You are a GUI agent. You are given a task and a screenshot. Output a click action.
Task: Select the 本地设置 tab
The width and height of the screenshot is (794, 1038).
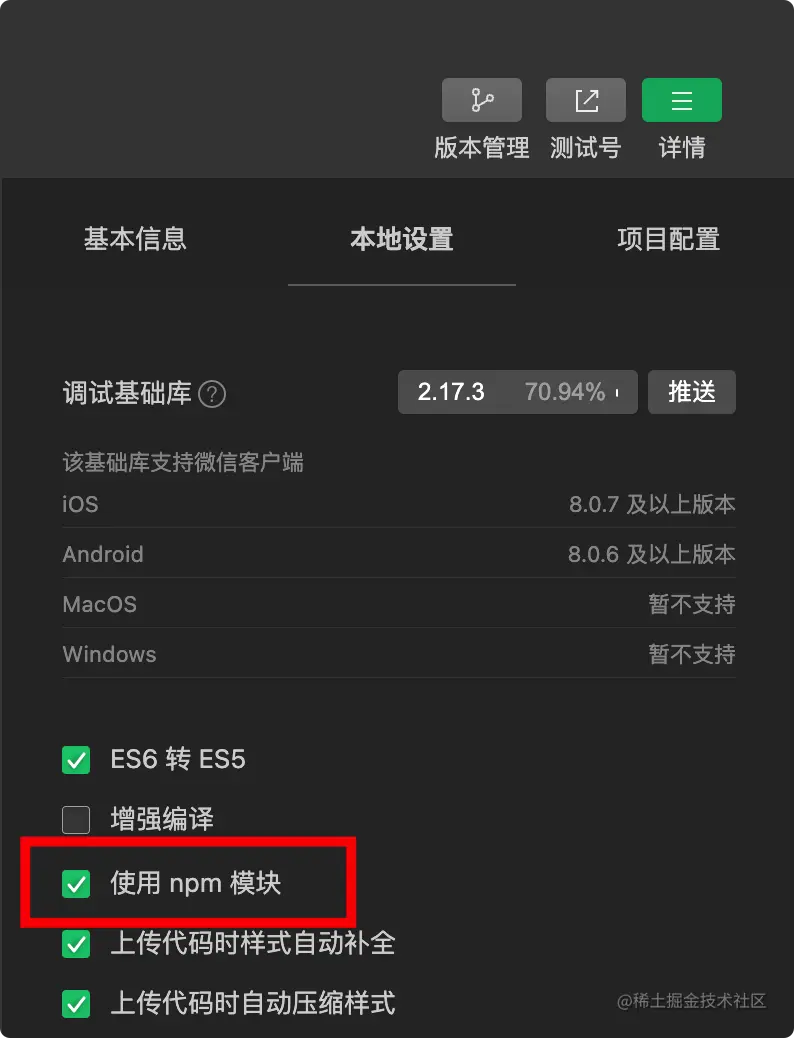[402, 239]
